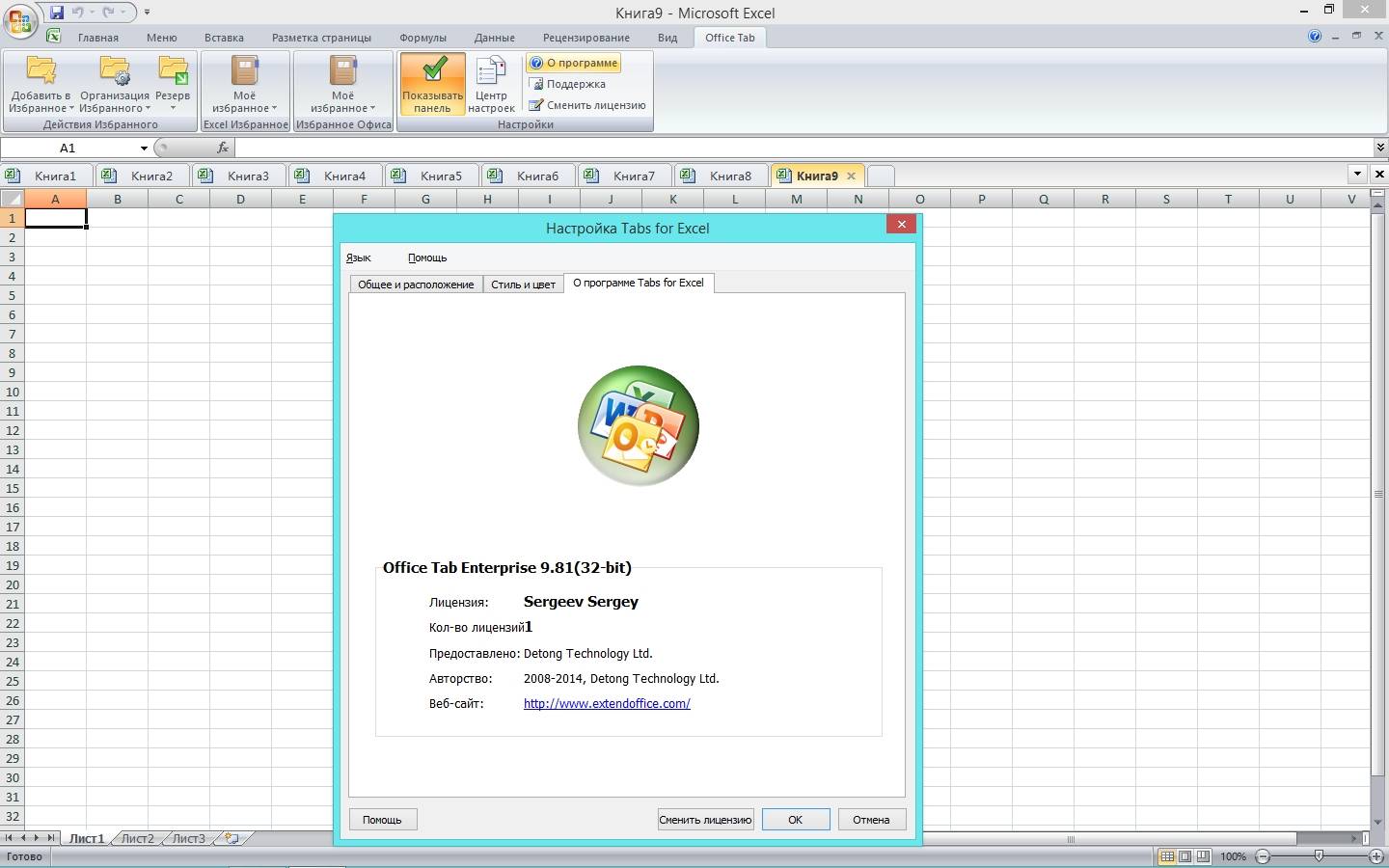Click Поддержка ribbon item

pos(567,84)
